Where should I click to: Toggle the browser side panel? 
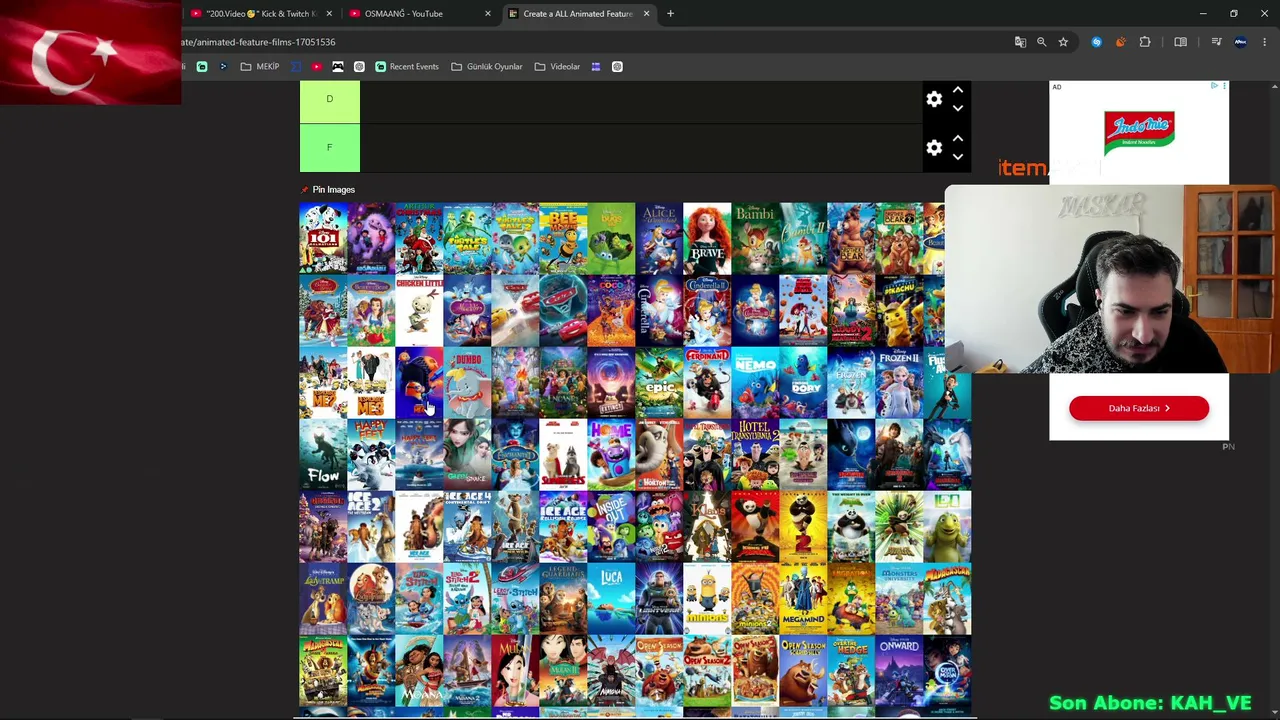coord(1181,42)
